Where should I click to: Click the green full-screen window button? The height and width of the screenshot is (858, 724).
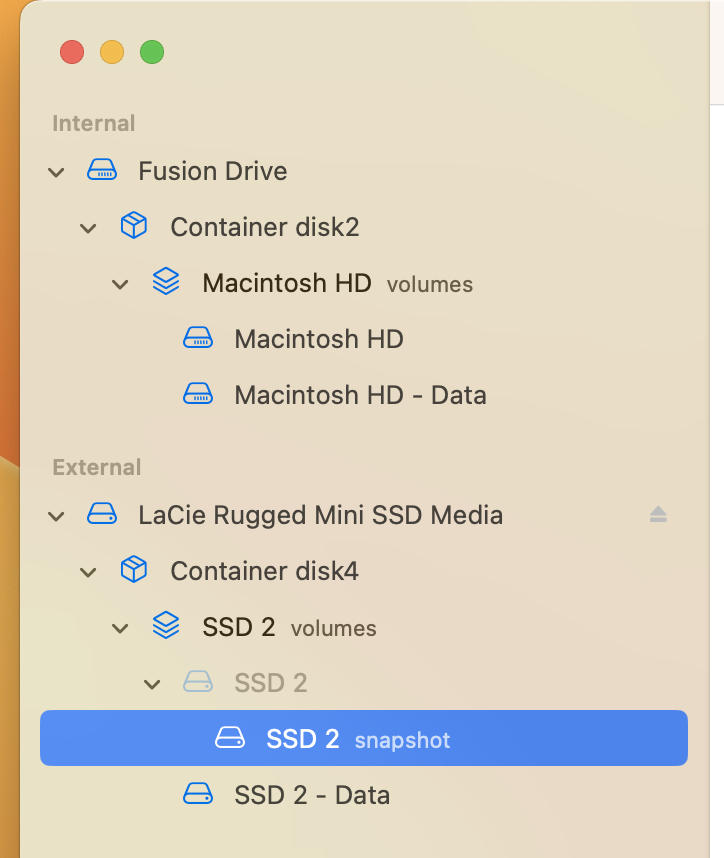coord(152,52)
